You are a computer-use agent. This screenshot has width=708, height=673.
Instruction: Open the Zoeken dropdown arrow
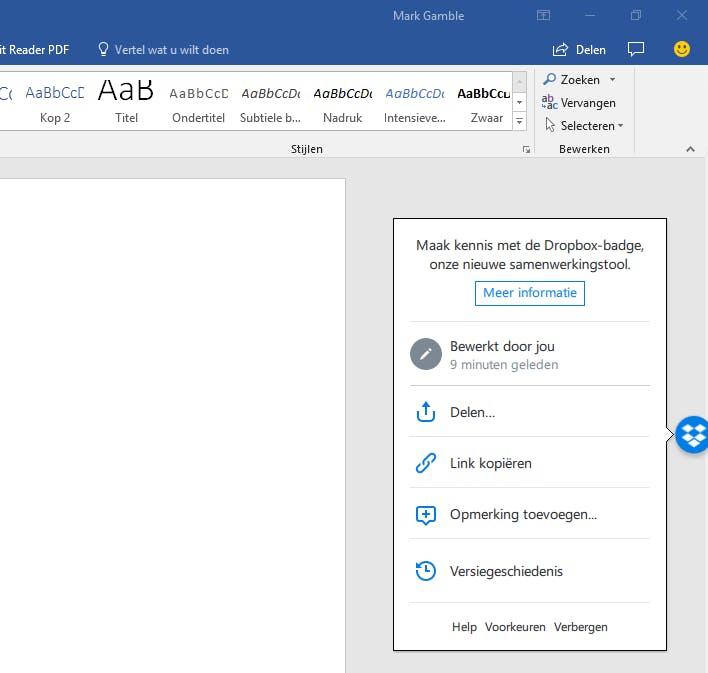pyautogui.click(x=612, y=80)
